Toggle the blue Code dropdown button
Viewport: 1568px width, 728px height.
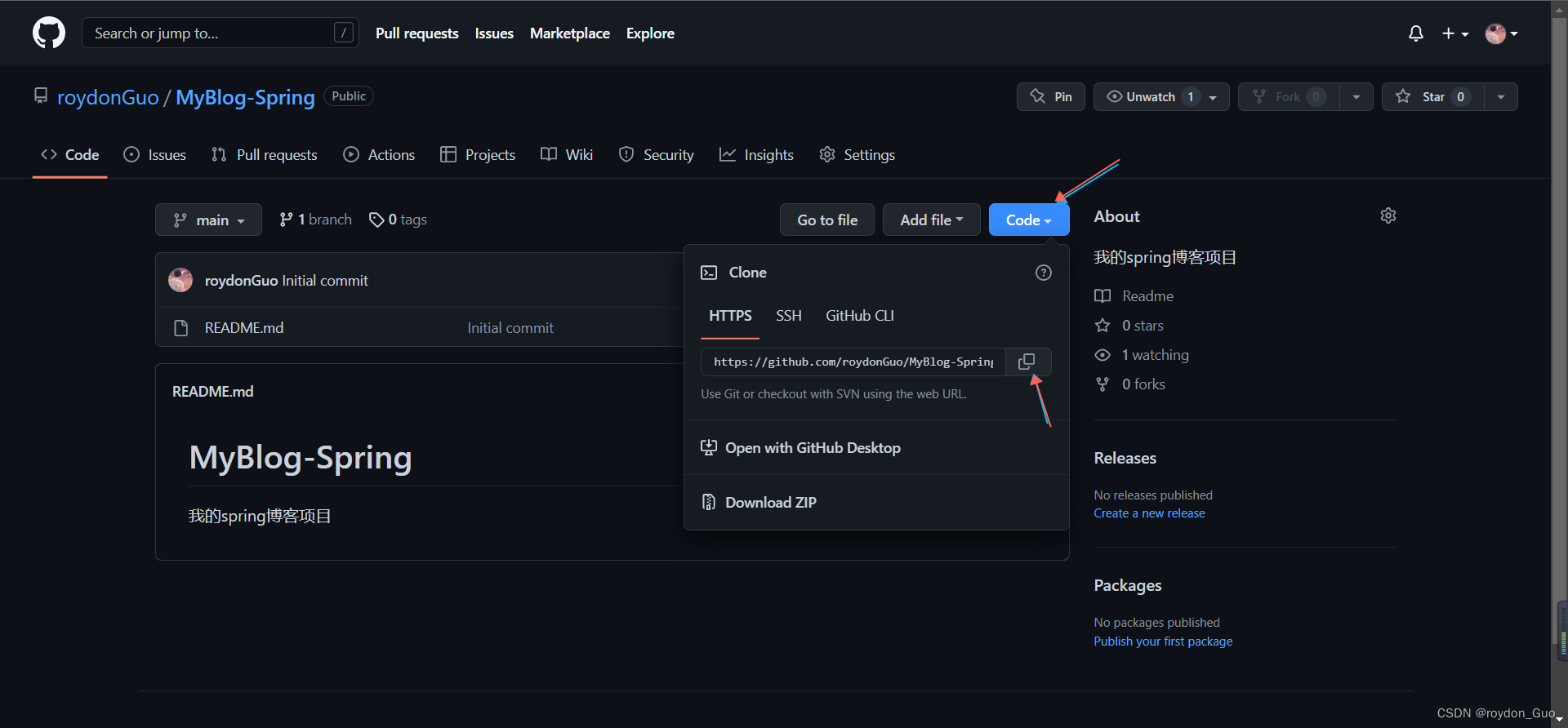click(1029, 220)
